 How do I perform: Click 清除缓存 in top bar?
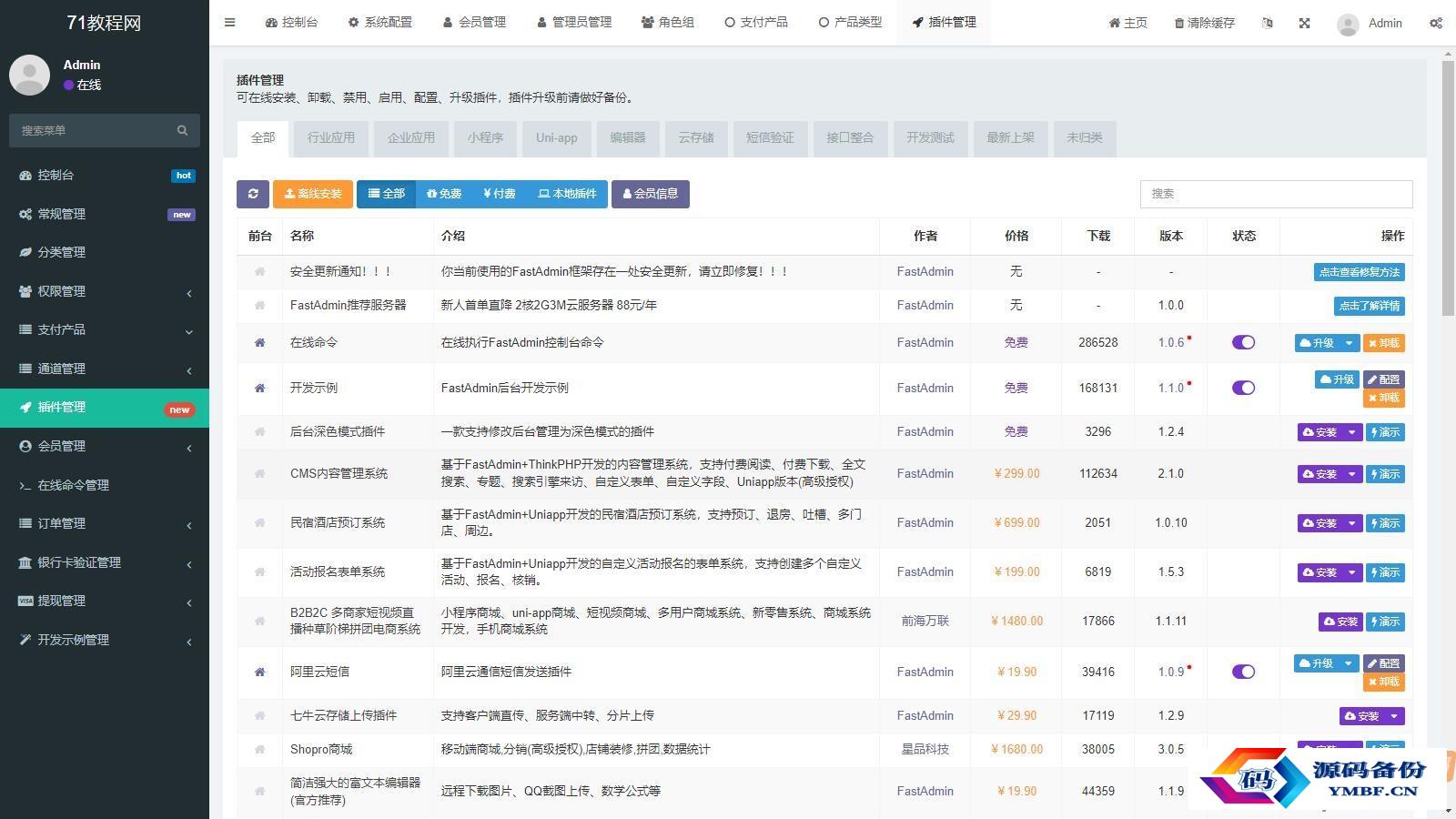click(1205, 23)
